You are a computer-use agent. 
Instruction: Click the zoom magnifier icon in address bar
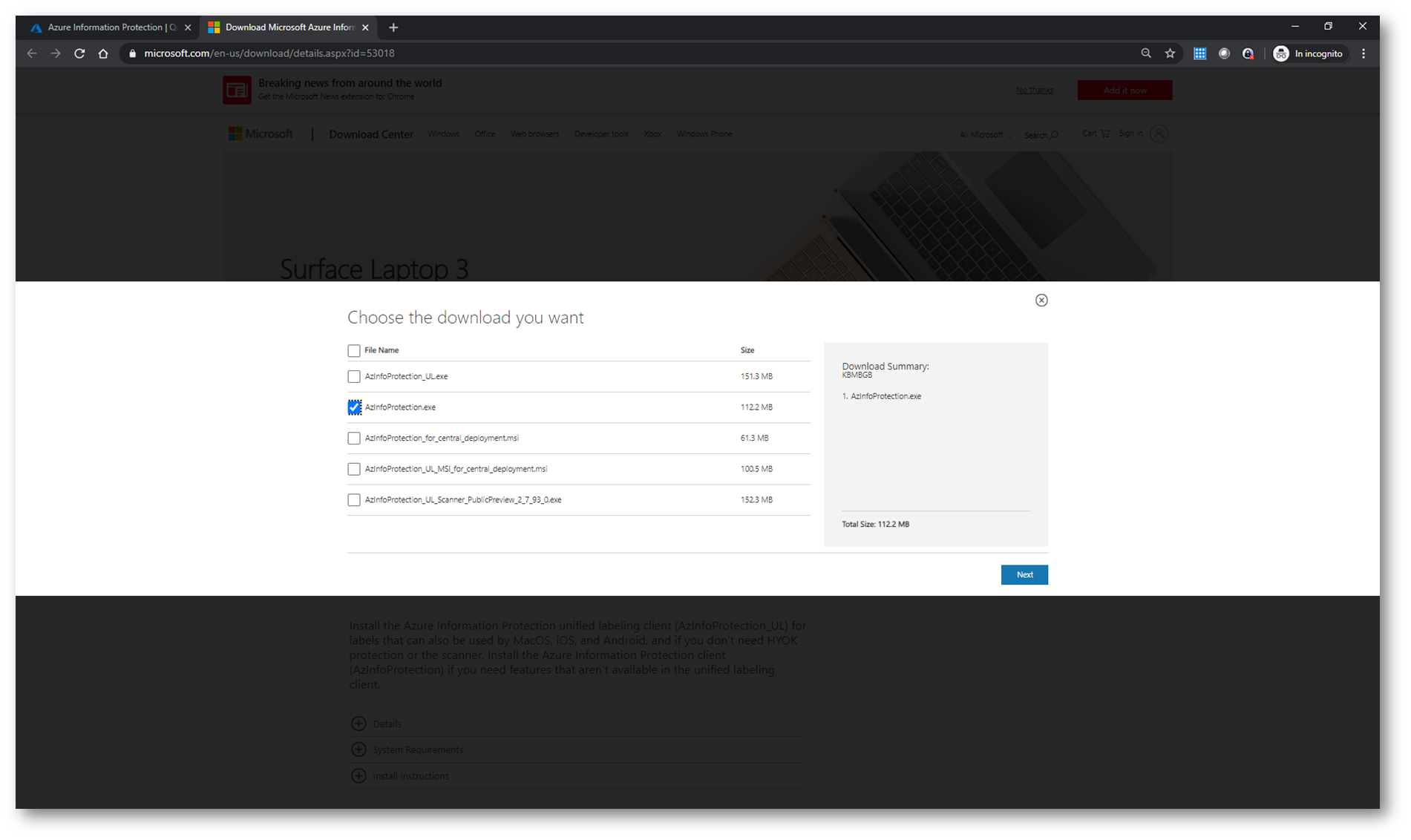(1146, 53)
